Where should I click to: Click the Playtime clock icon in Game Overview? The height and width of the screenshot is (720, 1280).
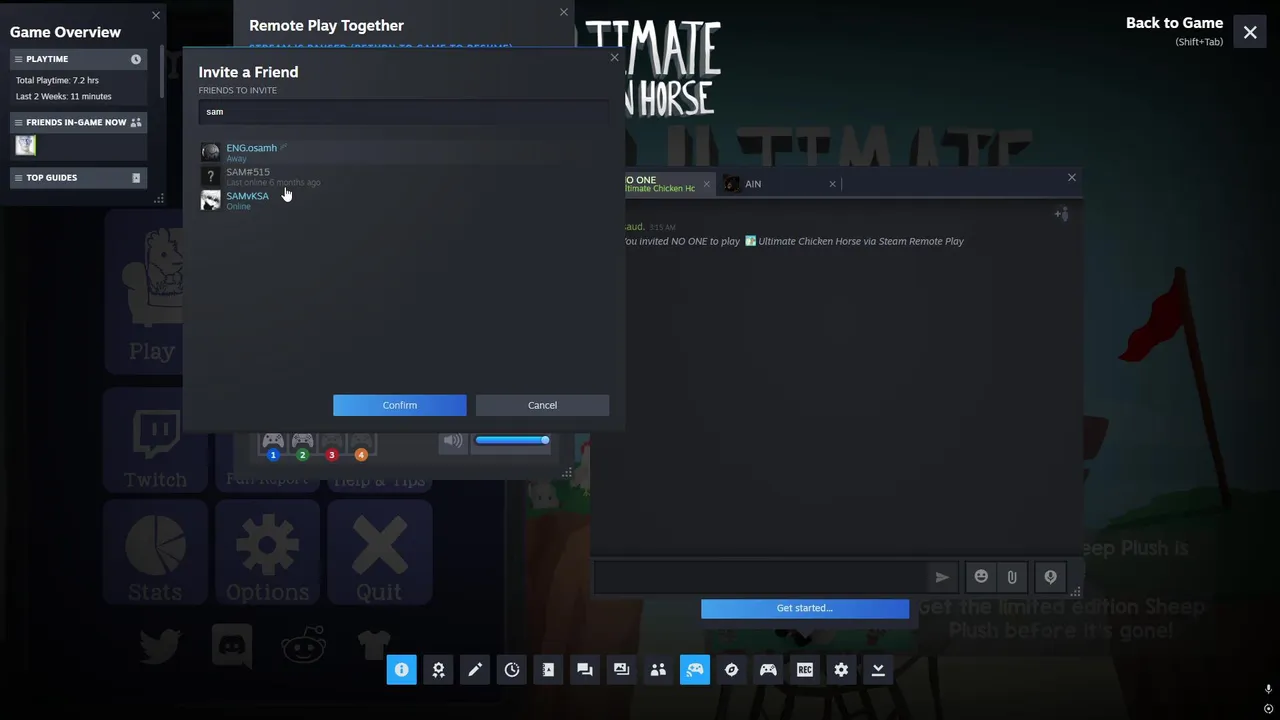point(136,59)
